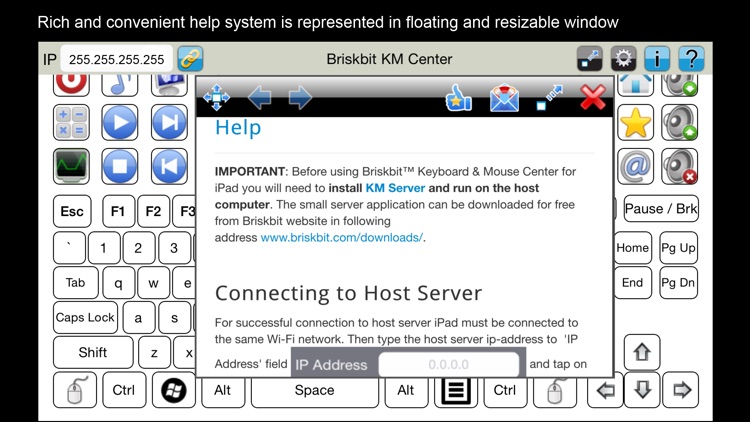
Task: Open the calculator shortcut icon
Action: [71, 122]
